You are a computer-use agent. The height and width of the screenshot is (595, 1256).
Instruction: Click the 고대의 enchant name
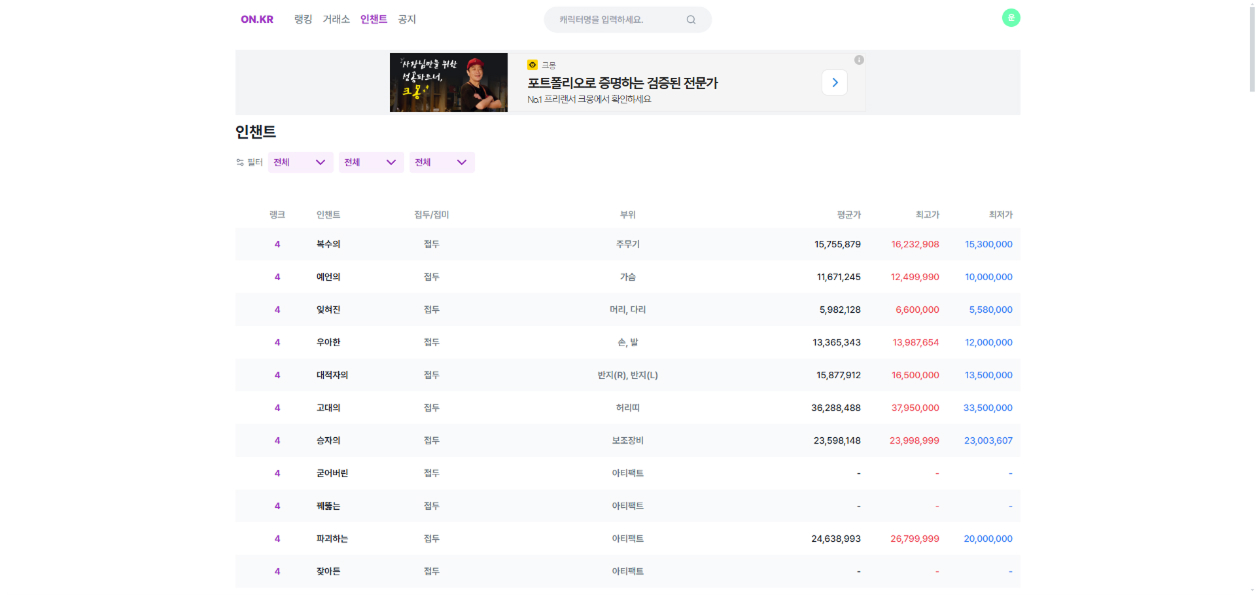328,408
